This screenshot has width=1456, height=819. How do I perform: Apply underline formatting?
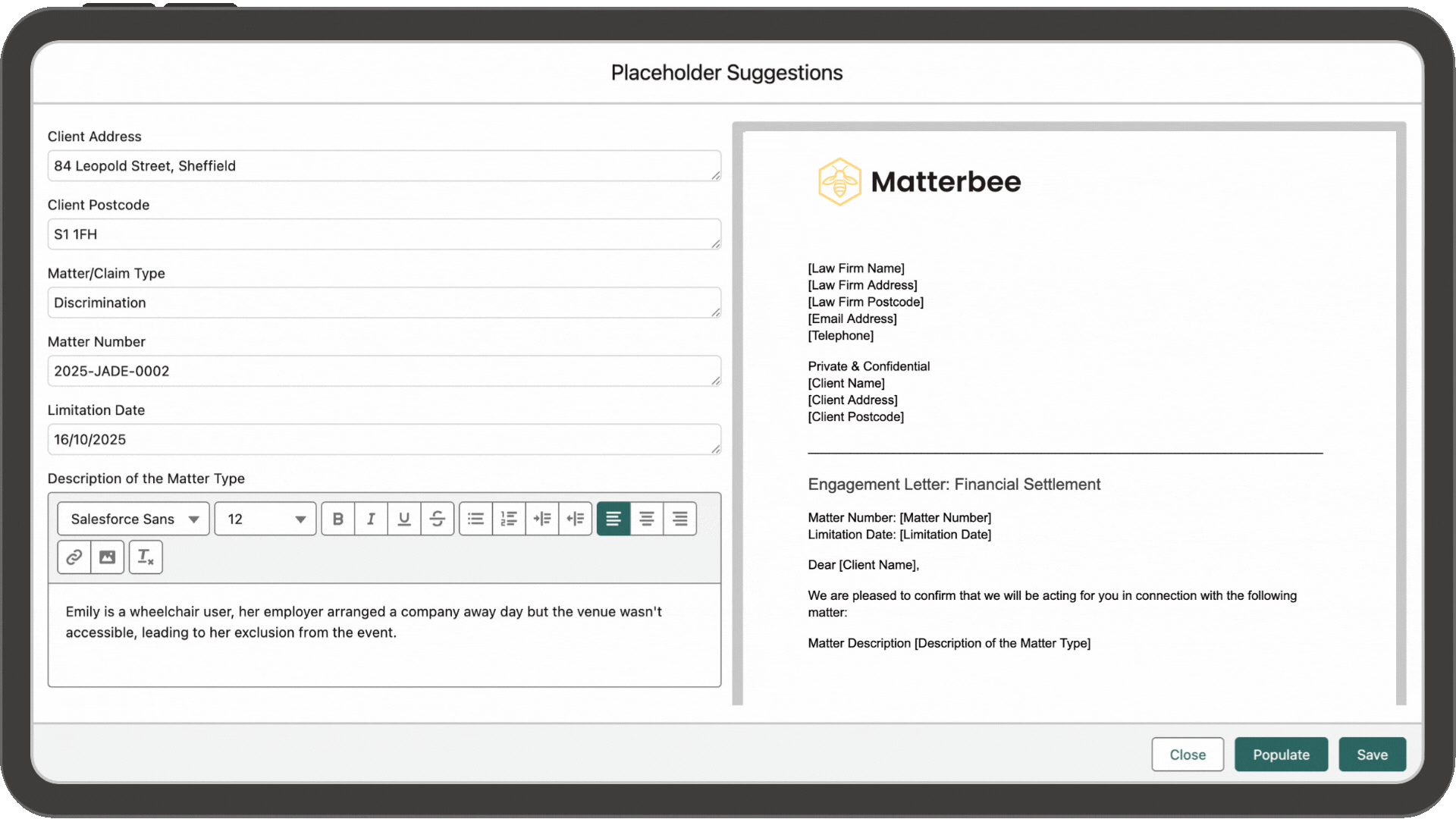(404, 519)
